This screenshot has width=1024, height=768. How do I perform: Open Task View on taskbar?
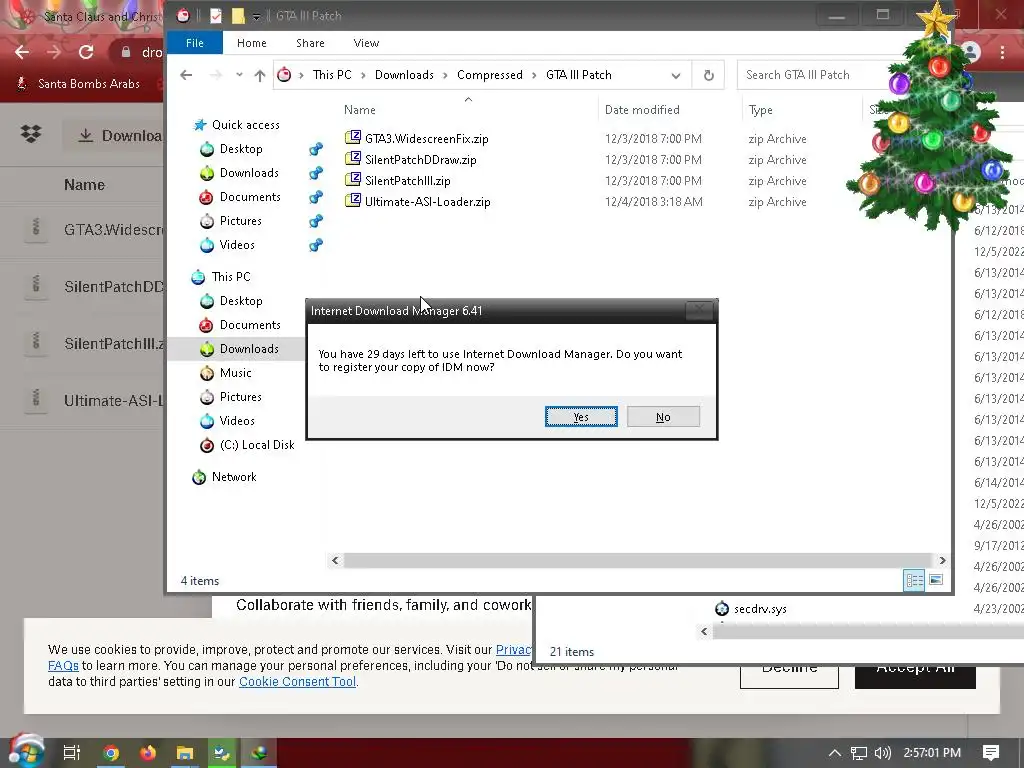tap(72, 753)
